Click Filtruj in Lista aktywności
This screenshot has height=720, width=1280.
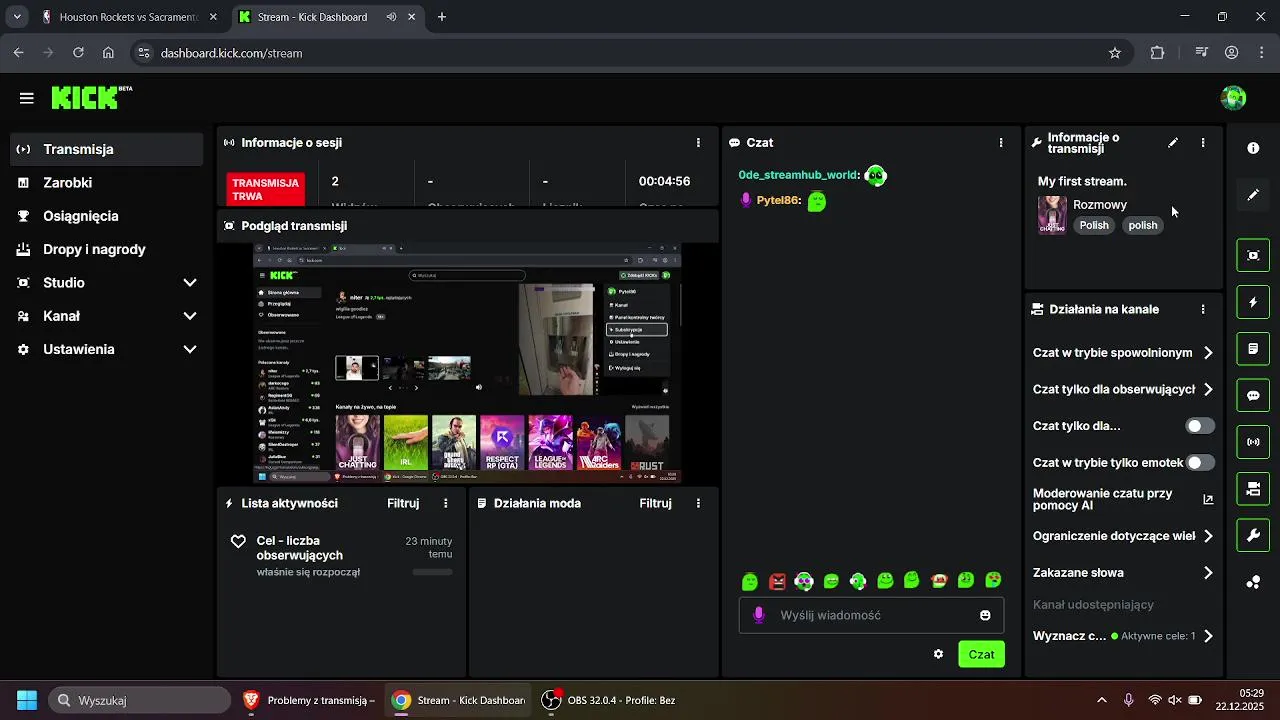403,503
